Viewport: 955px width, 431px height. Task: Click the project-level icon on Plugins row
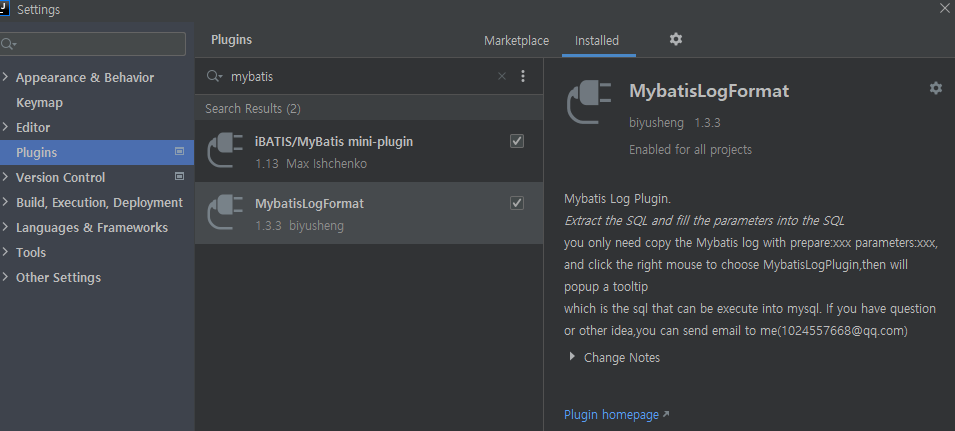(x=179, y=151)
